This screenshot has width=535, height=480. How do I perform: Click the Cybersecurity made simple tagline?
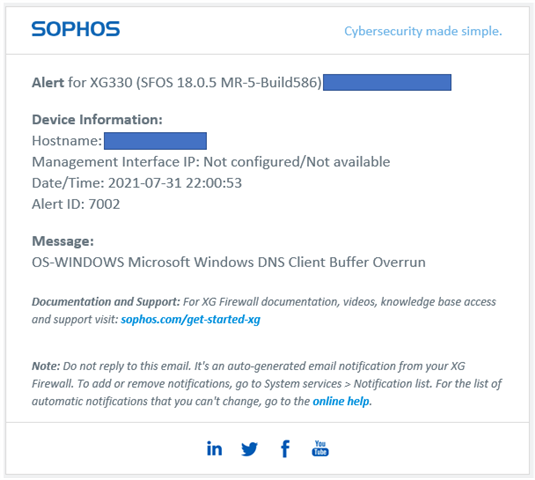coord(423,31)
